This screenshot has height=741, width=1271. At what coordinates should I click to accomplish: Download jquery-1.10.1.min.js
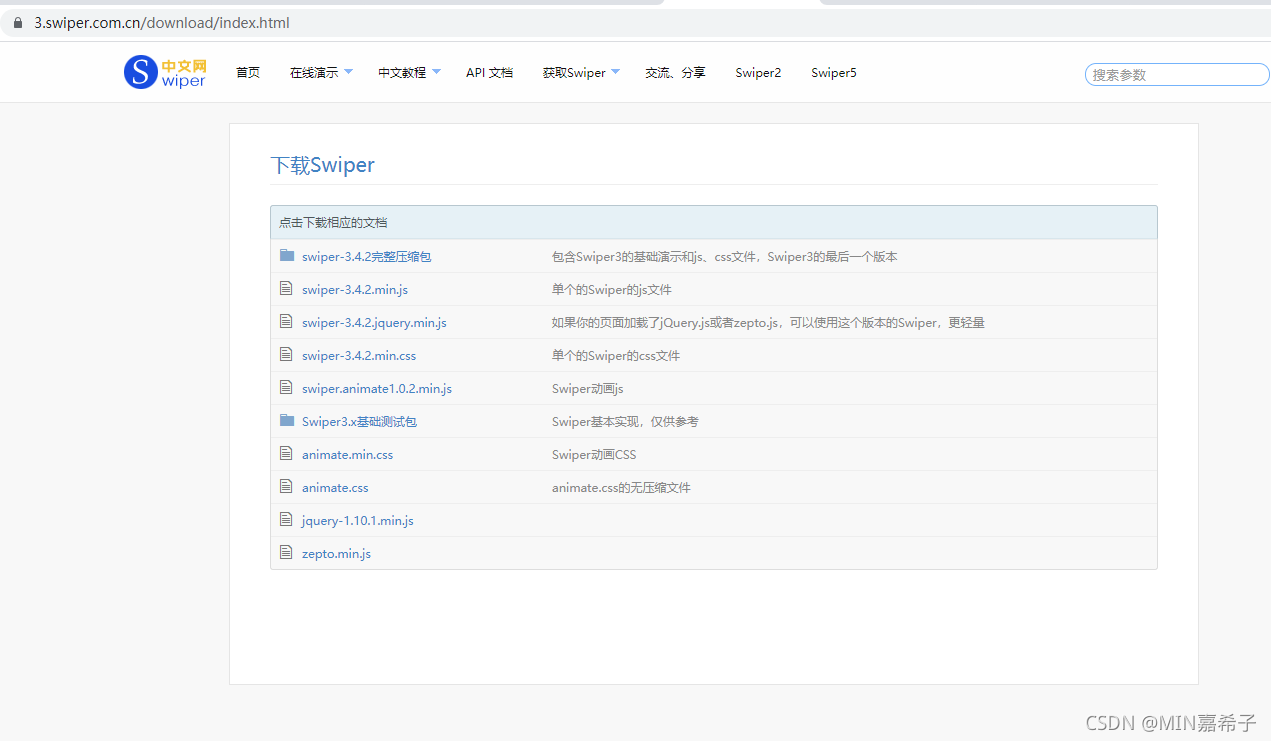[357, 521]
